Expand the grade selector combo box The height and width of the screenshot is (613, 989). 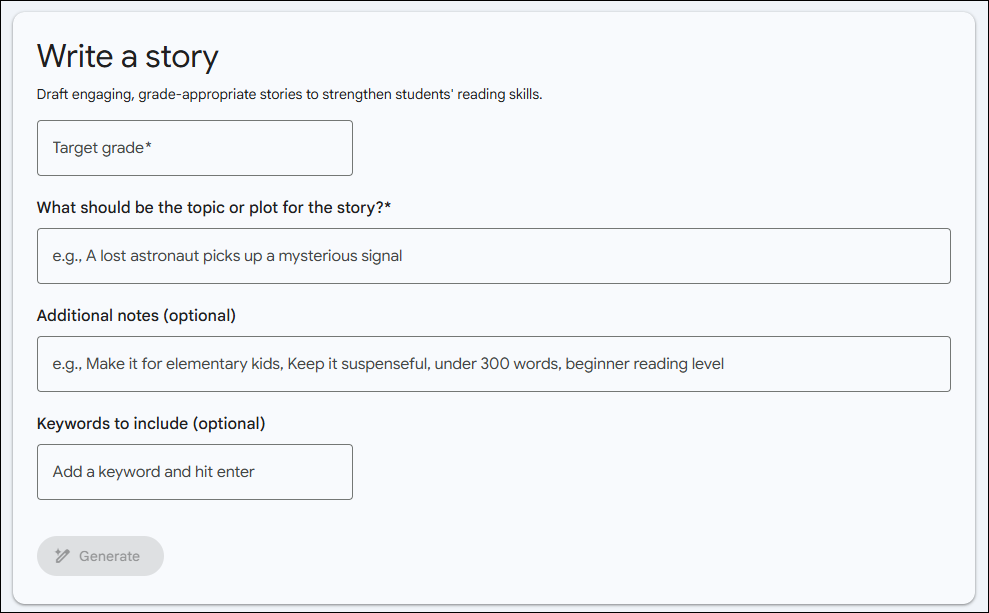click(195, 148)
